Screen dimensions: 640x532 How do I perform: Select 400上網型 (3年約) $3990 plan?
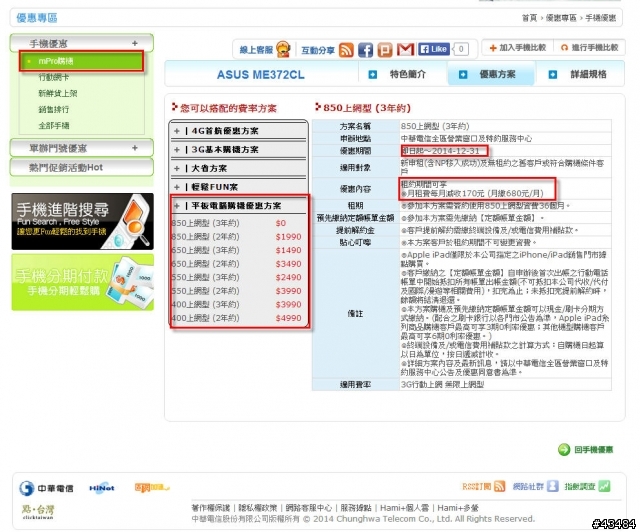tap(237, 305)
